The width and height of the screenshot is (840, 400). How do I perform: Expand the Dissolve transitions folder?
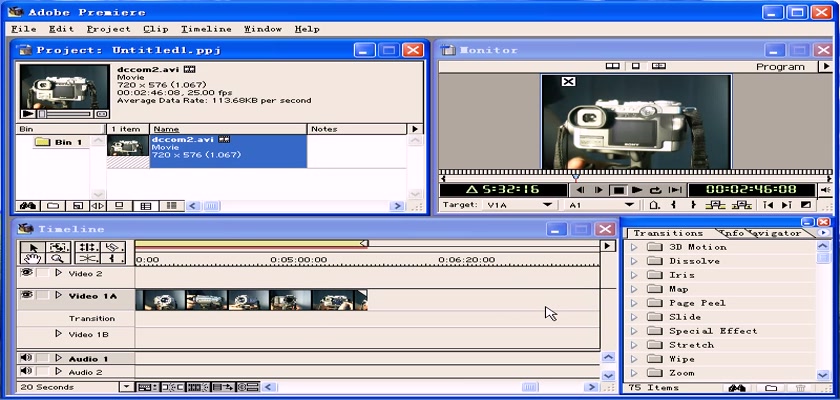click(x=634, y=261)
